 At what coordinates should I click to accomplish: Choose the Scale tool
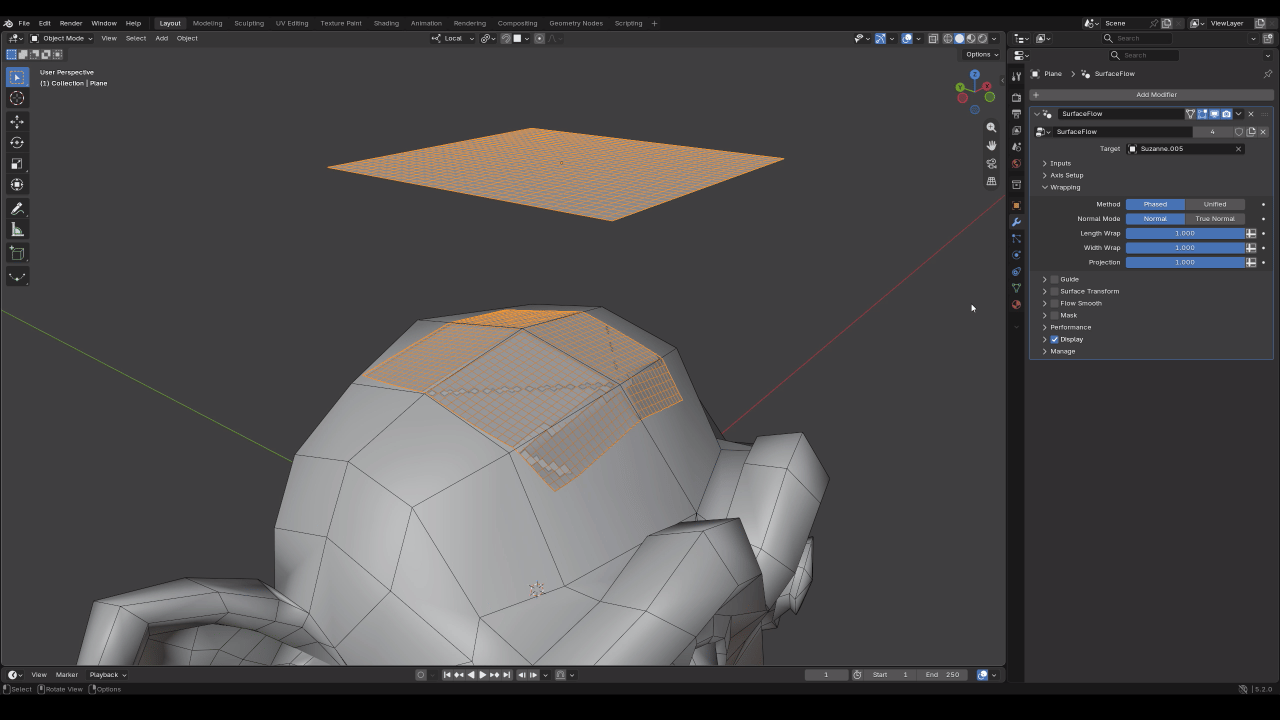tap(17, 163)
